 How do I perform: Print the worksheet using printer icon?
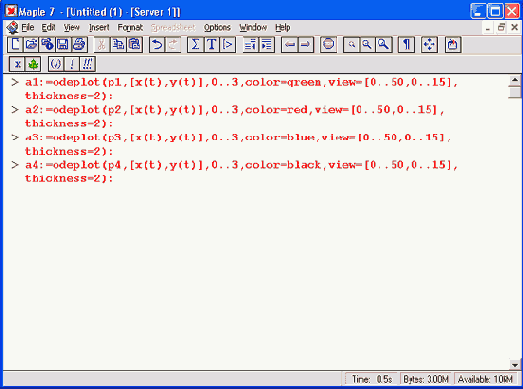point(79,44)
